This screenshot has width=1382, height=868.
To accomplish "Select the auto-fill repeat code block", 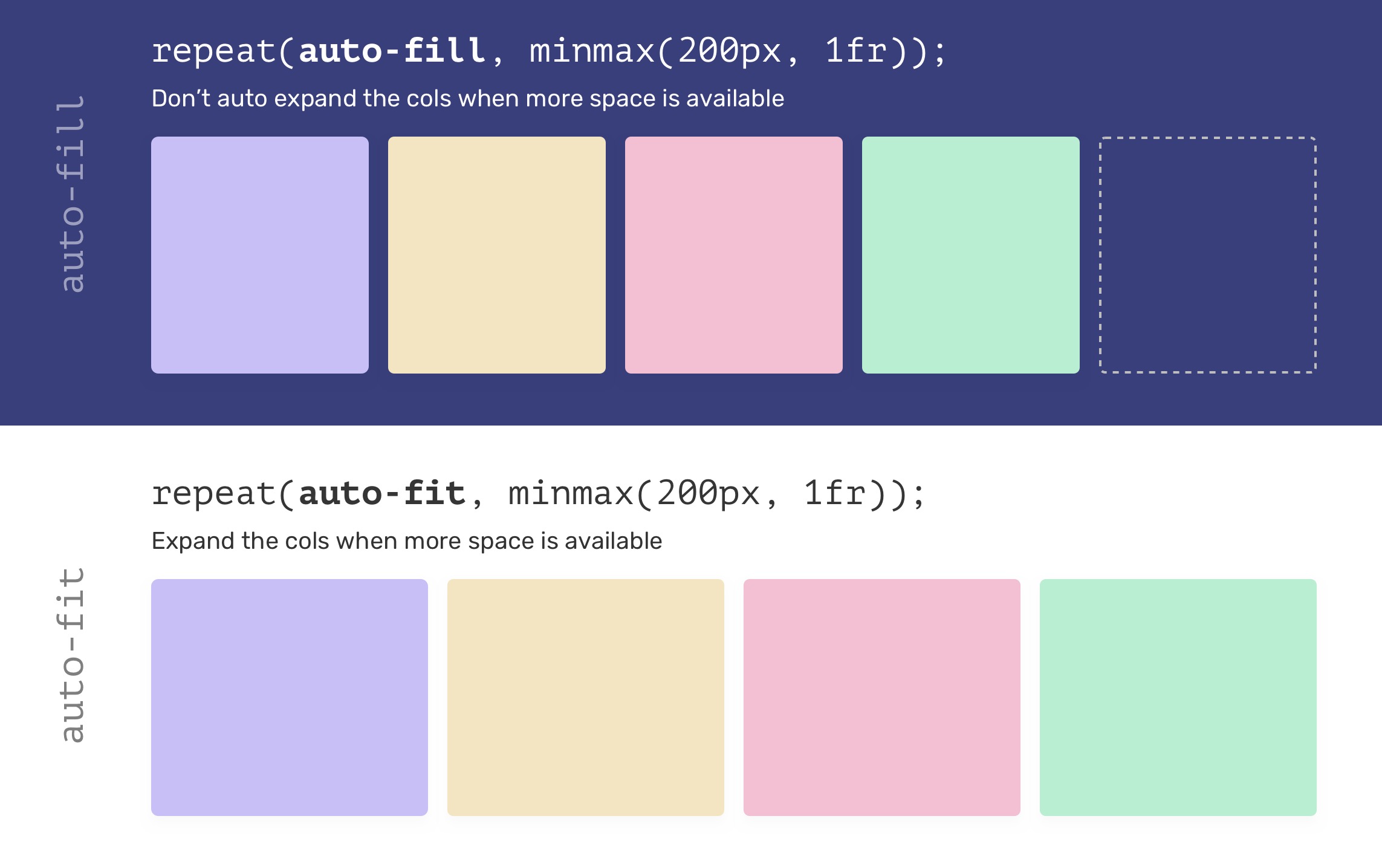I will tap(542, 50).
